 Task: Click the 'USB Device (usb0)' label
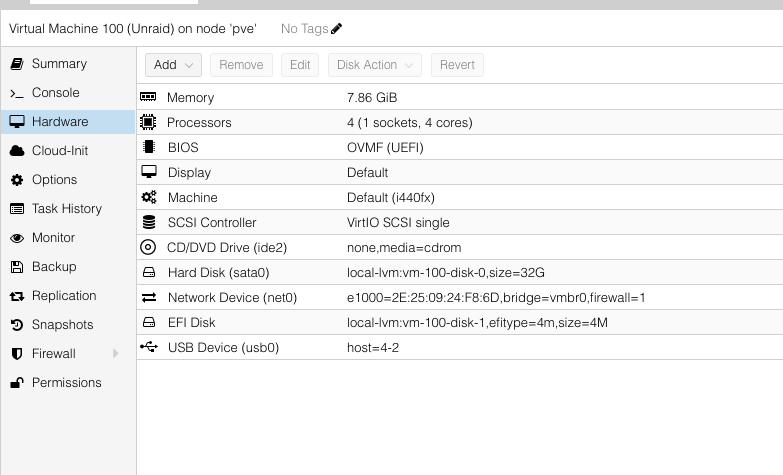click(x=223, y=347)
